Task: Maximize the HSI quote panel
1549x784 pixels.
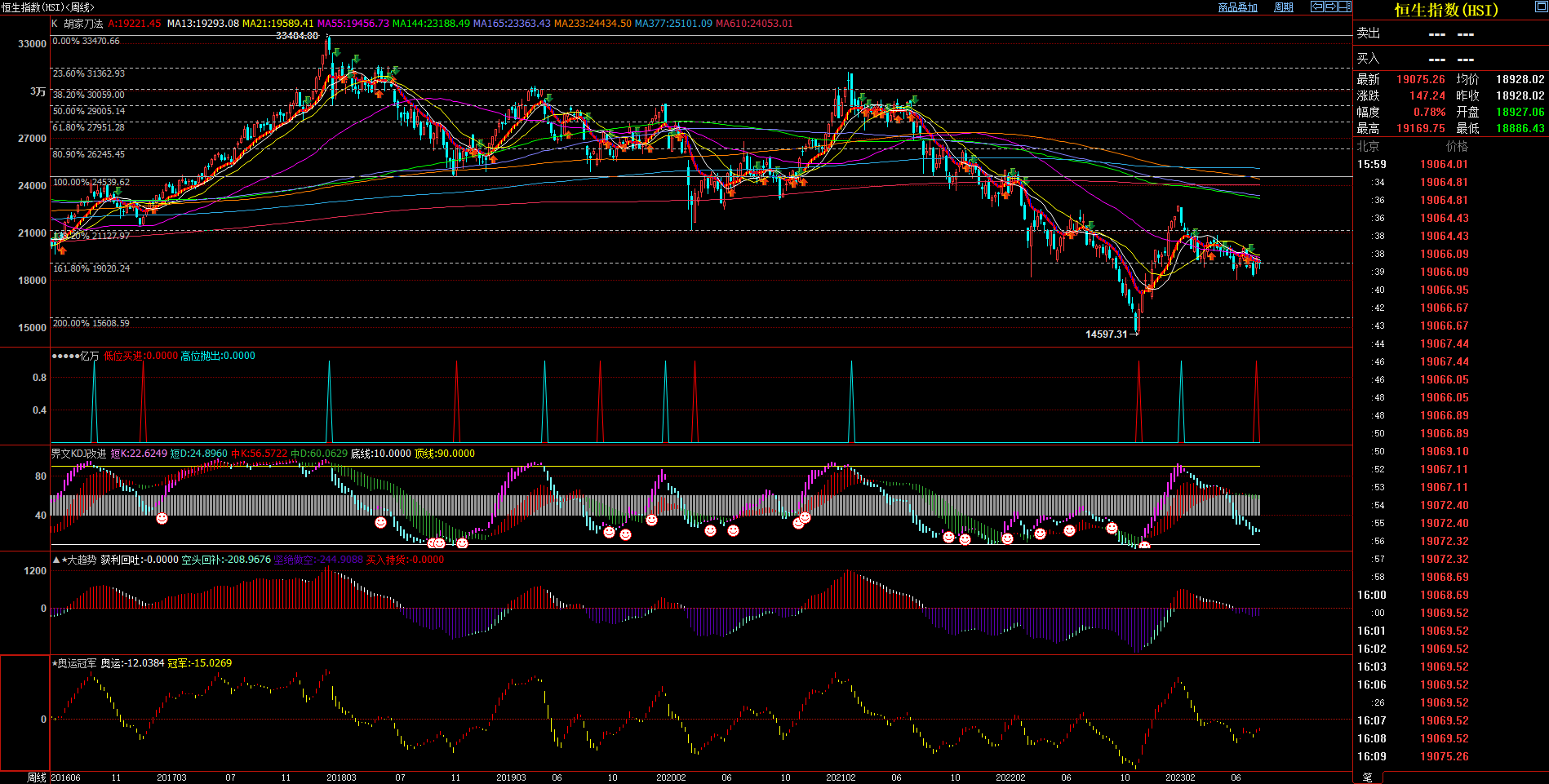Action: point(1541,7)
